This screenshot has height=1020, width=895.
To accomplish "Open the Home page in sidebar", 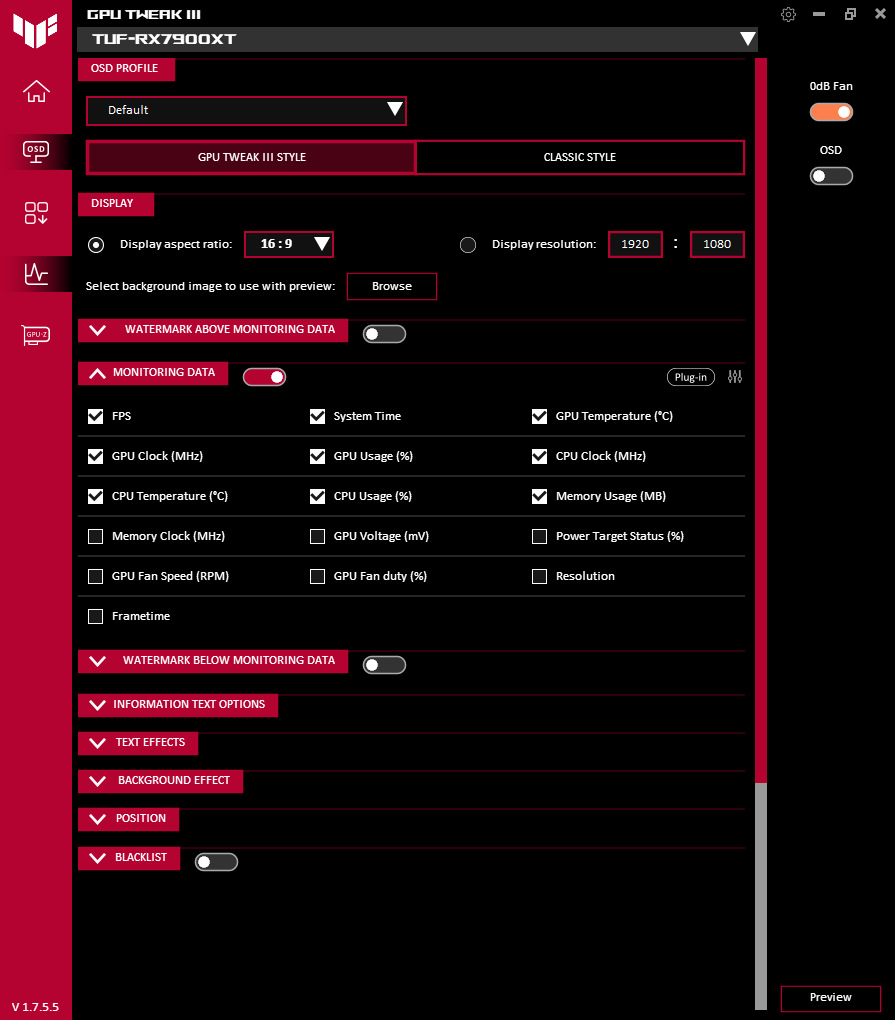I will [36, 91].
